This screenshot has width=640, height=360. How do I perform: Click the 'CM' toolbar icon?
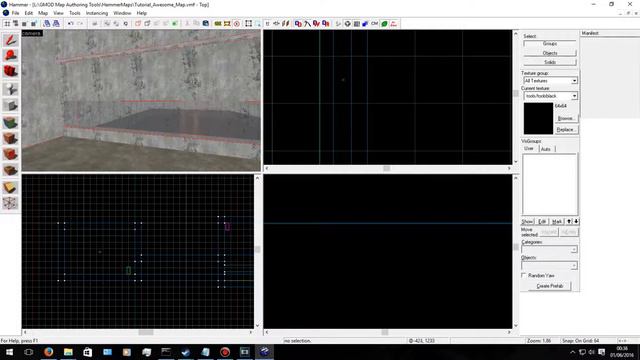click(x=374, y=24)
